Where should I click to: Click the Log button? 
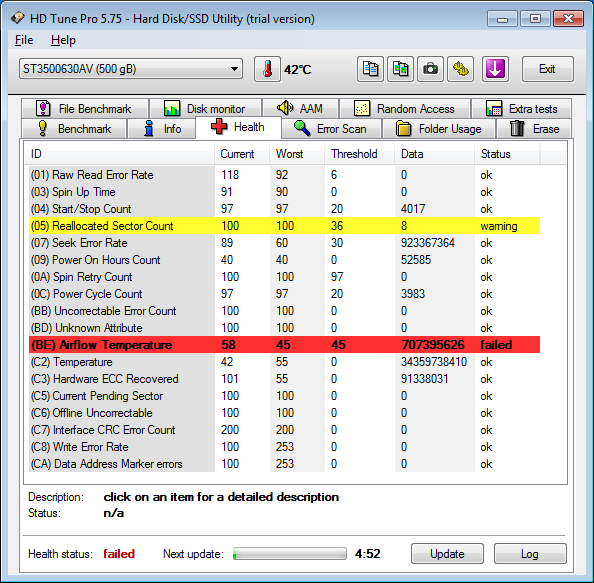tap(530, 554)
